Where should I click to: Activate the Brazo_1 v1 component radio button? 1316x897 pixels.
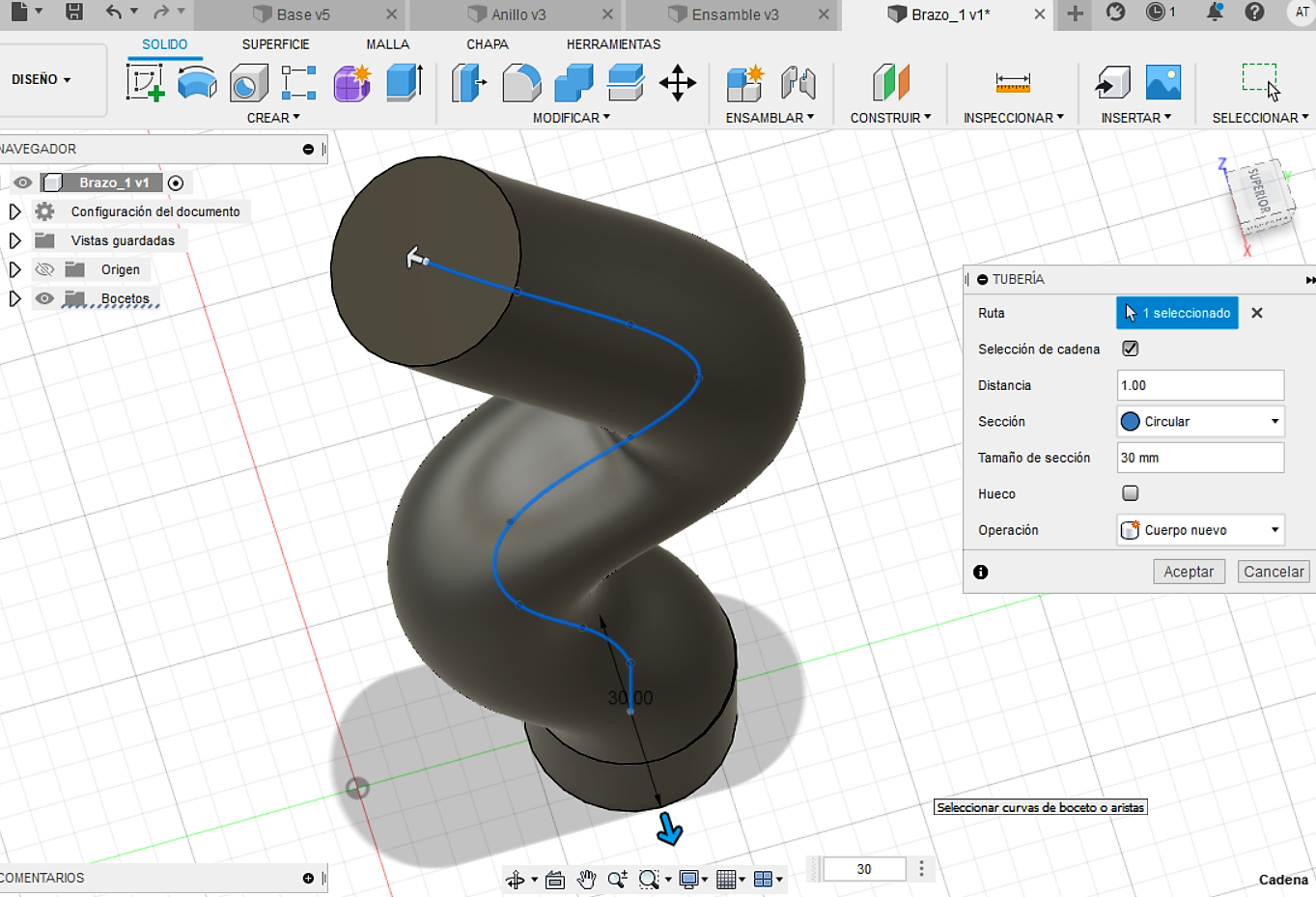pos(176,182)
